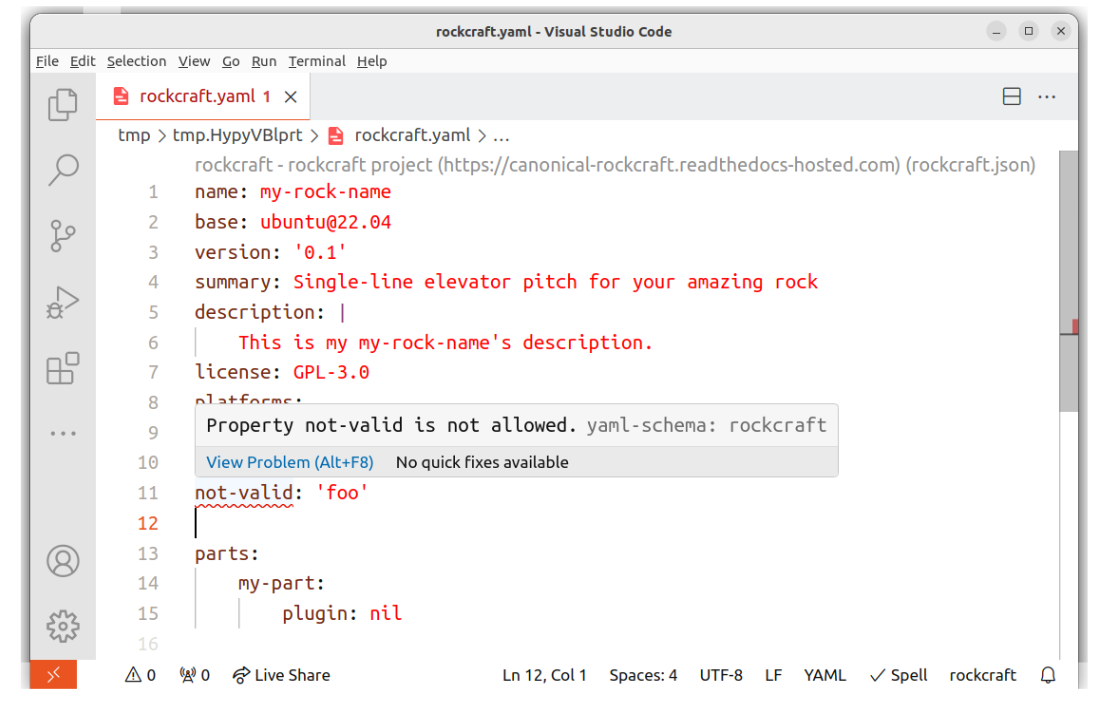Viewport: 1104px width, 709px height.
Task: Open the Source Control view icon
Action: pyautogui.click(x=63, y=236)
